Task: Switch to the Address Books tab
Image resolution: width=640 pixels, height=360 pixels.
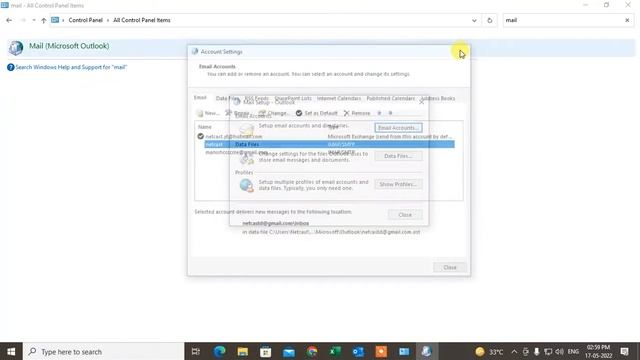Action: 438,98
